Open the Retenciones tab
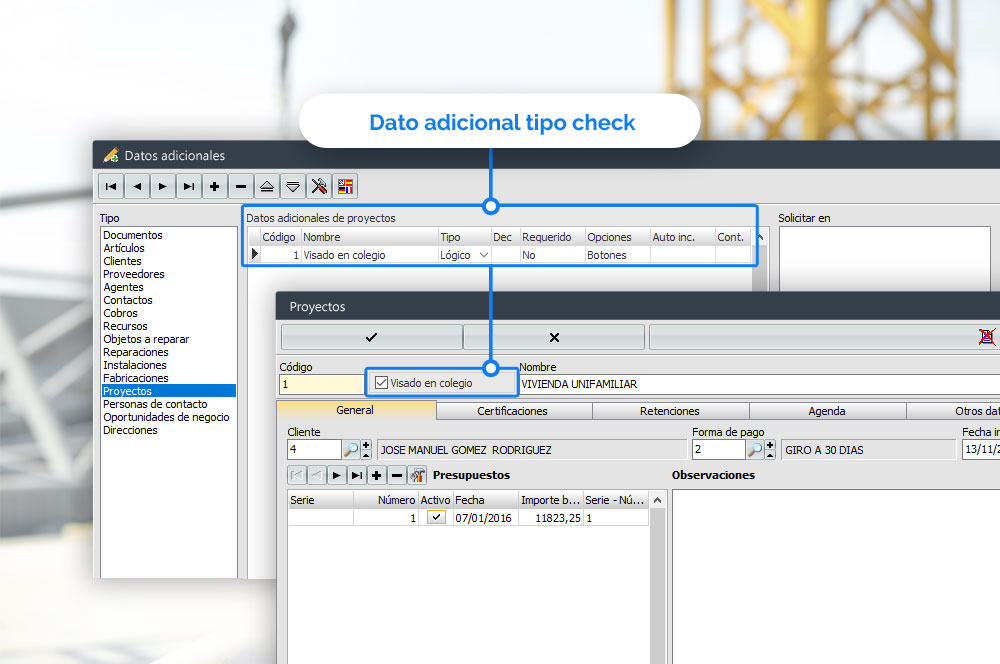Viewport: 1000px width, 664px height. tap(670, 411)
